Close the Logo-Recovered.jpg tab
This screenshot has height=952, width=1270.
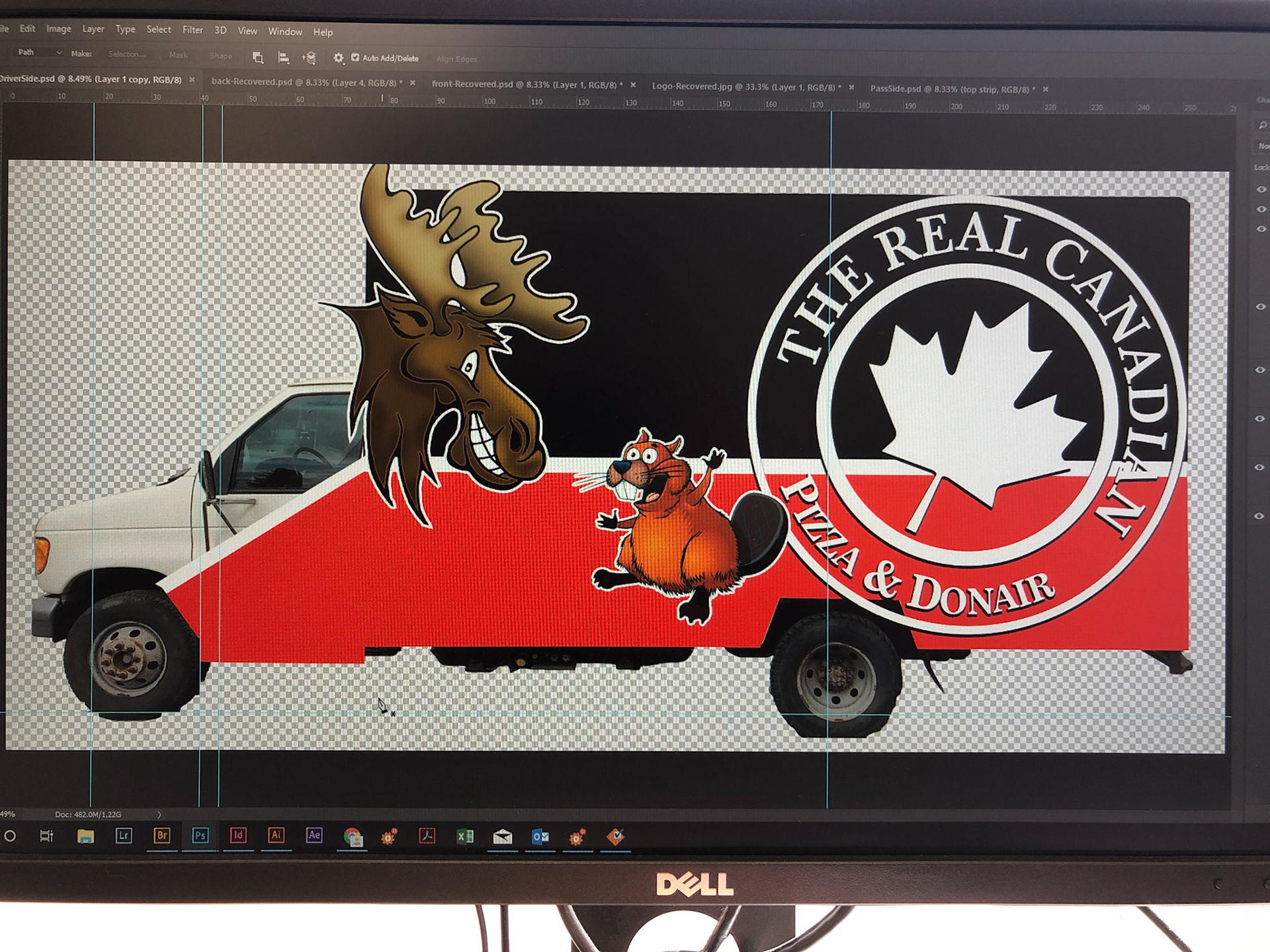[851, 87]
